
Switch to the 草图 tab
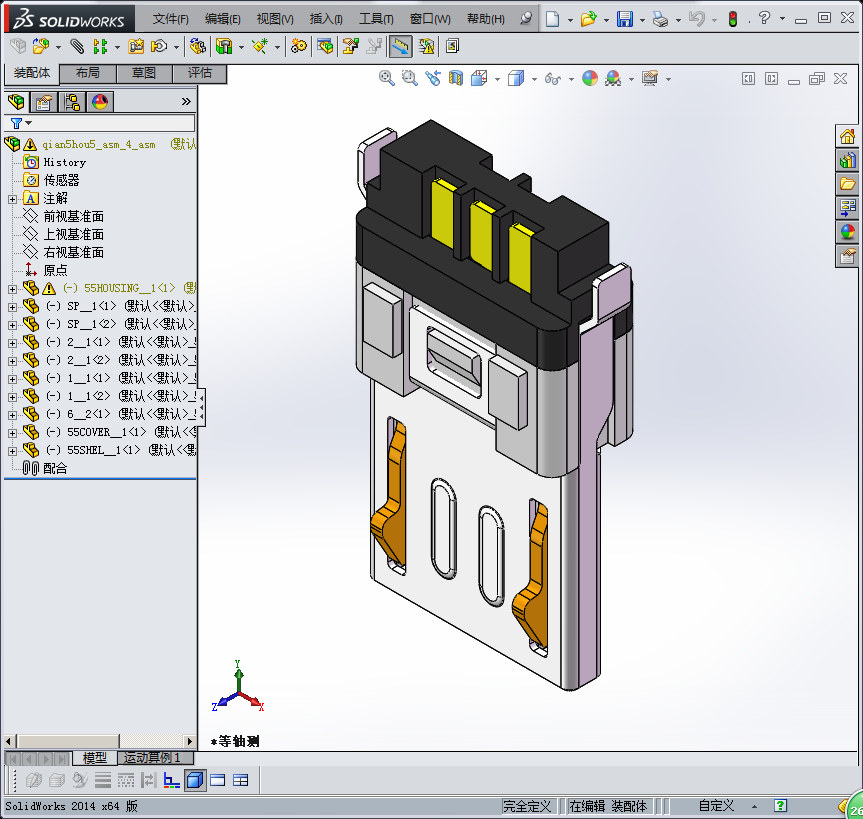click(x=144, y=73)
